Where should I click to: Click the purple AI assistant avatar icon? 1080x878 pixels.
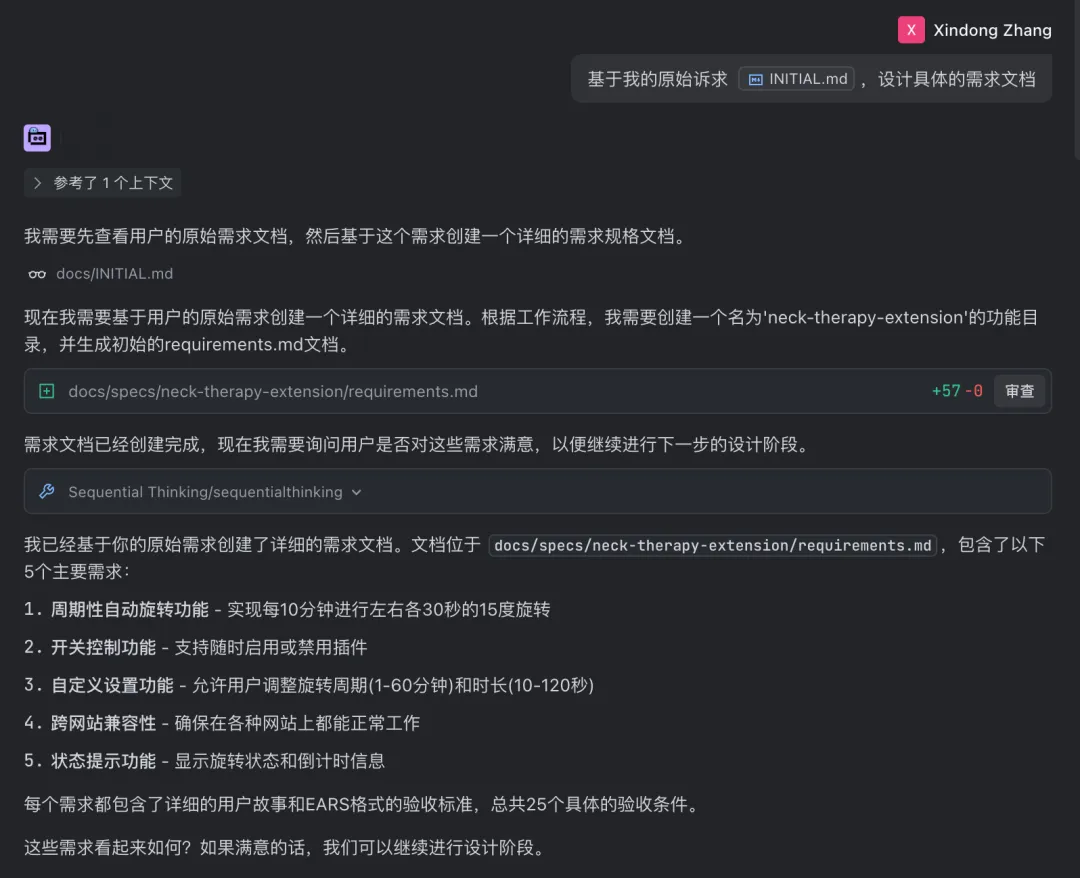click(x=37, y=138)
